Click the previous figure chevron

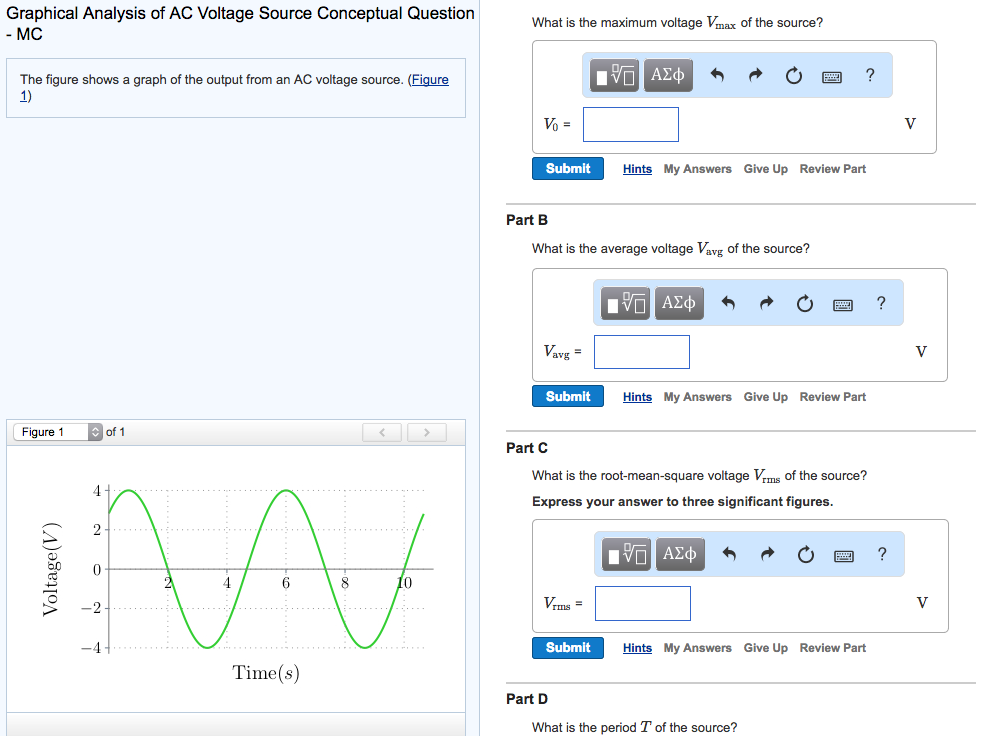pos(381,431)
